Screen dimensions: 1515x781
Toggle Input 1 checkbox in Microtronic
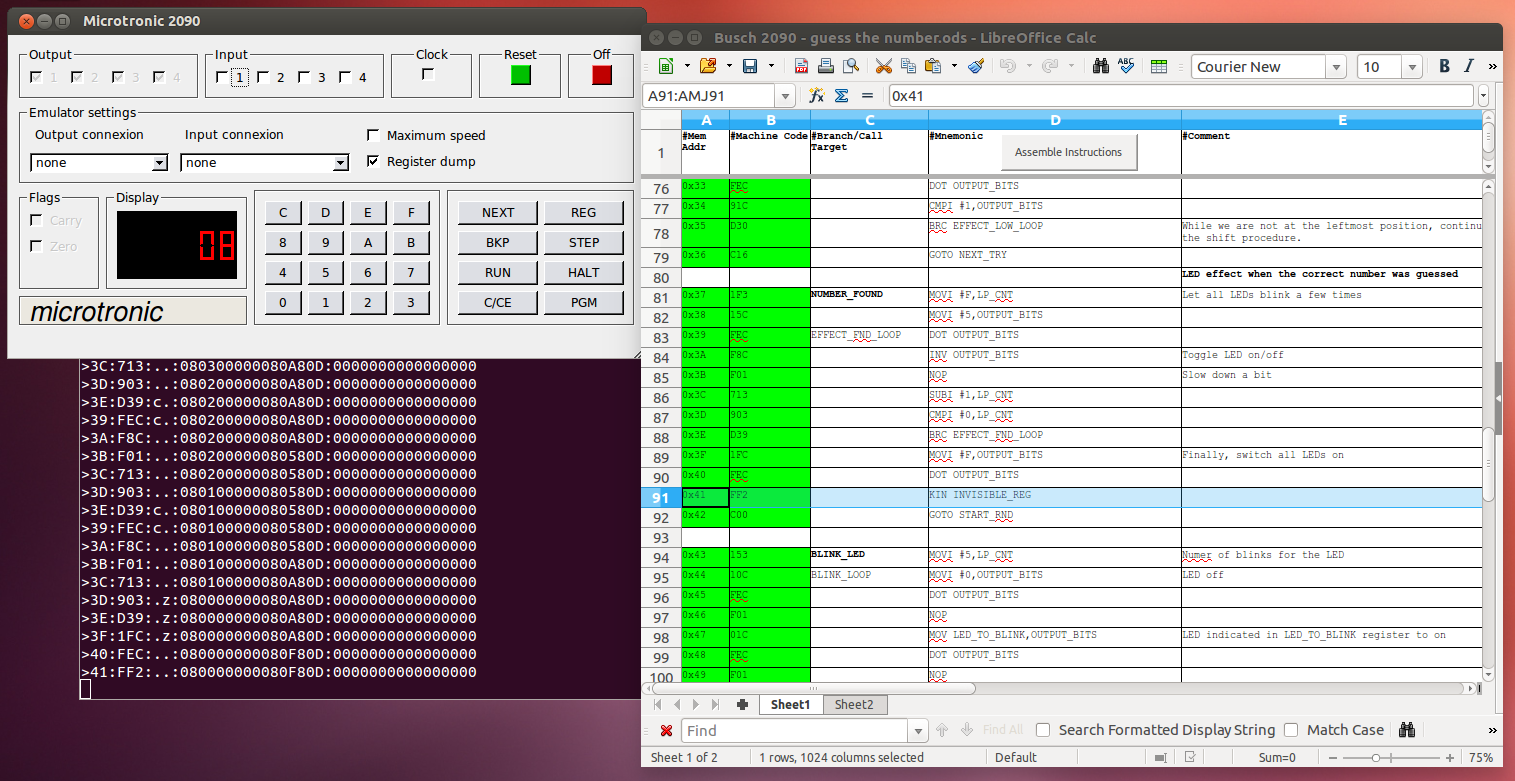(x=222, y=77)
